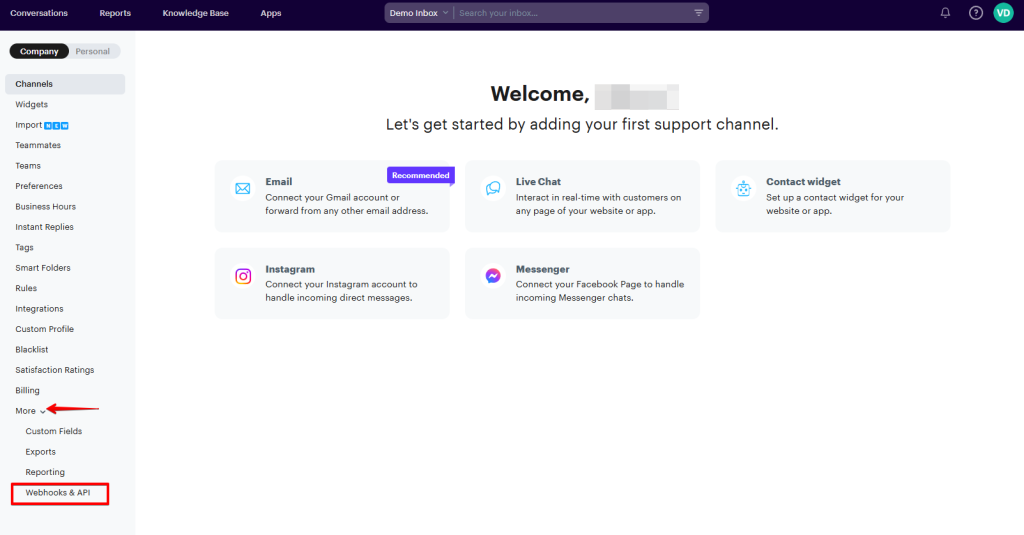This screenshot has width=1024, height=535.
Task: Switch to Personal settings toggle
Action: 93,51
